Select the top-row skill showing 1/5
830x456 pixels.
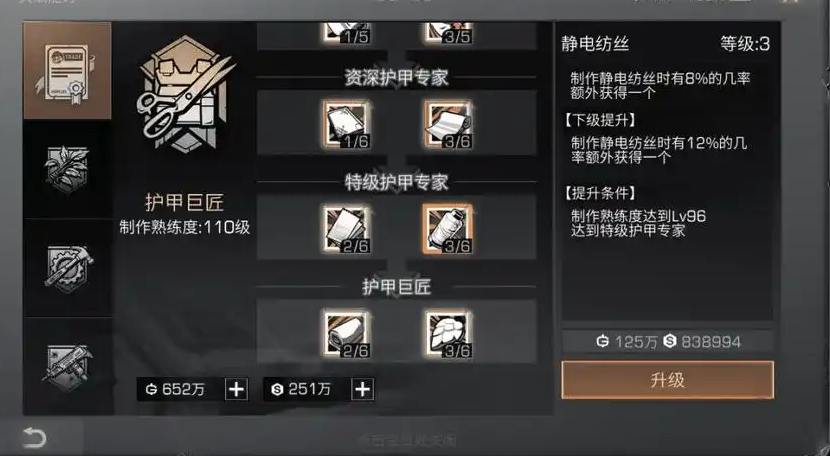(x=346, y=33)
